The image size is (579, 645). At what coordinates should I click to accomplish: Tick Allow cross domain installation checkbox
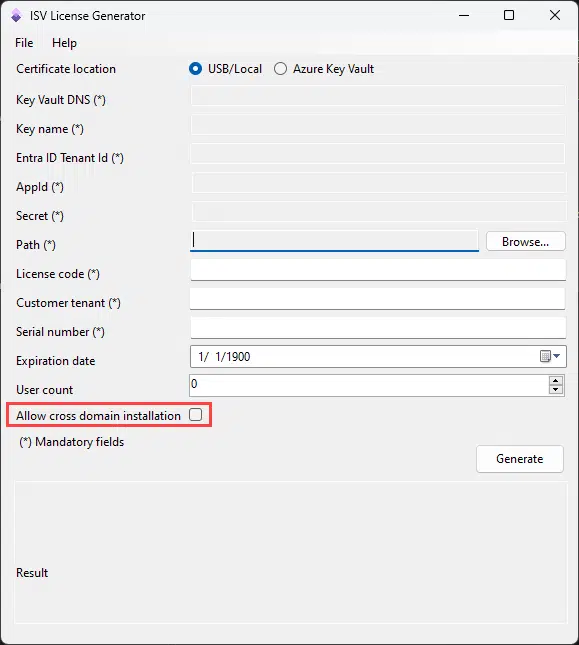click(196, 415)
